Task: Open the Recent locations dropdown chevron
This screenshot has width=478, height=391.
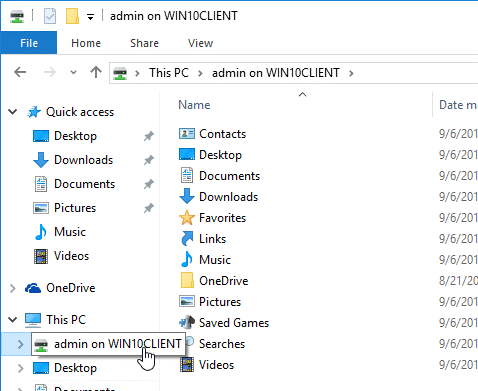Action: 73,72
